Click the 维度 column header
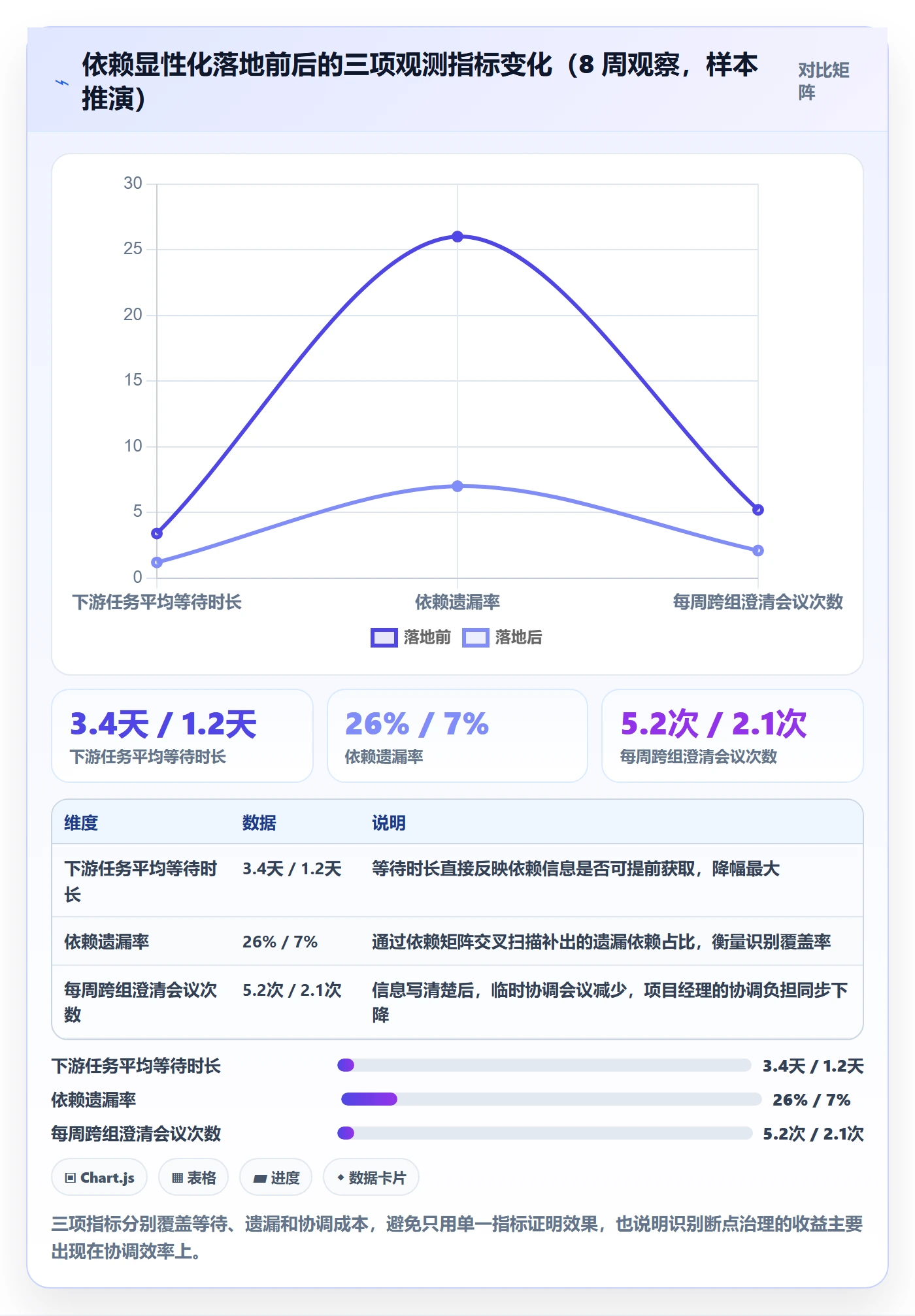The height and width of the screenshot is (1316, 915). 81,823
